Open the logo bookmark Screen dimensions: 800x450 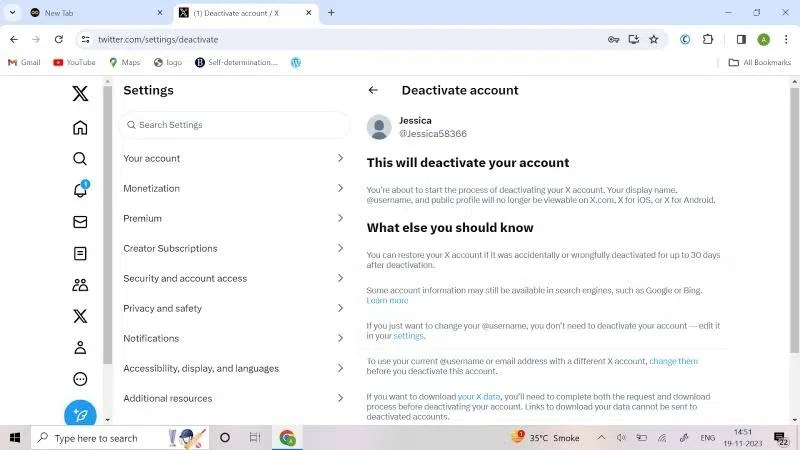point(168,62)
